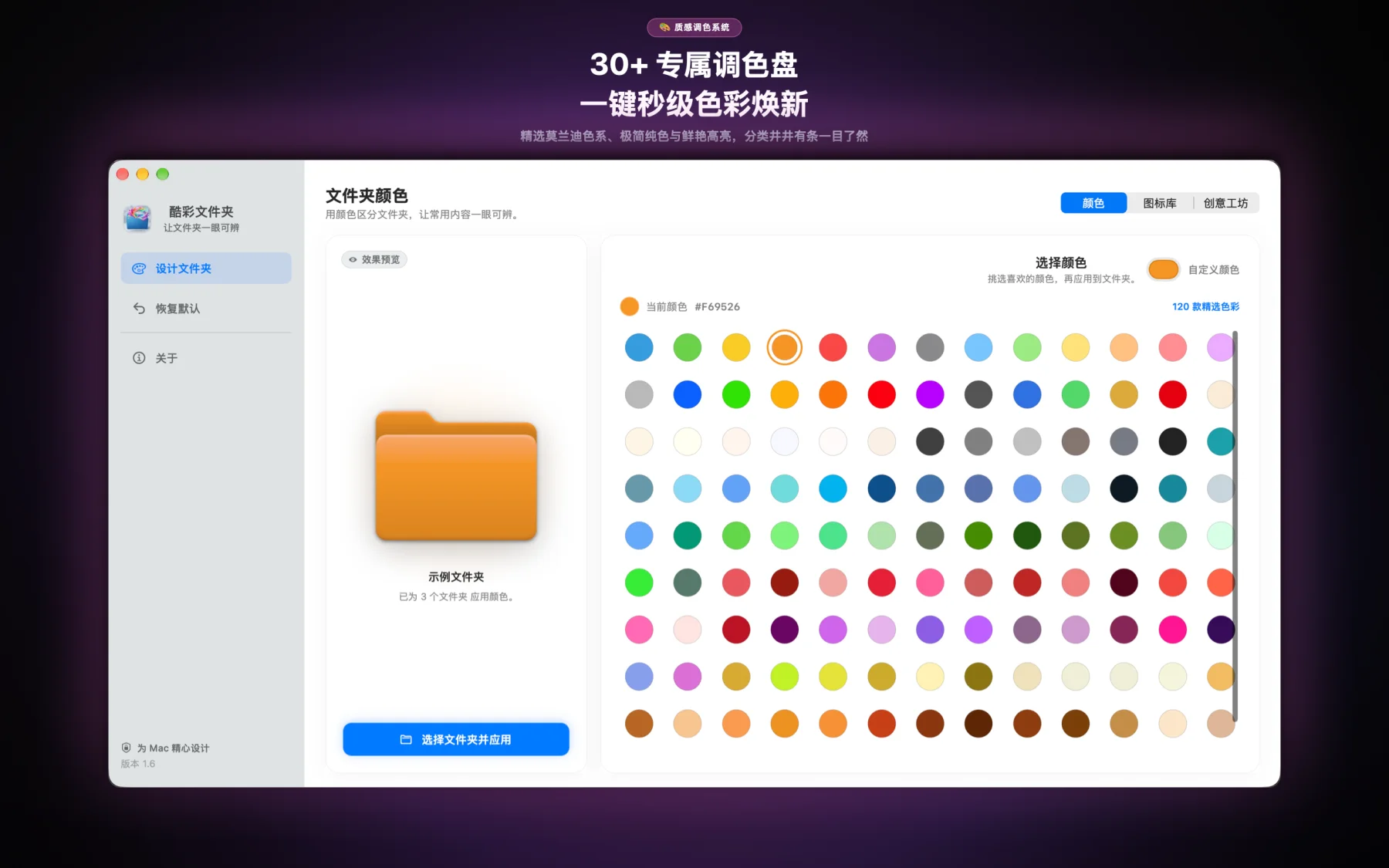Pick the bright green swatch in second row
Screen dimensions: 1389x868
point(736,394)
